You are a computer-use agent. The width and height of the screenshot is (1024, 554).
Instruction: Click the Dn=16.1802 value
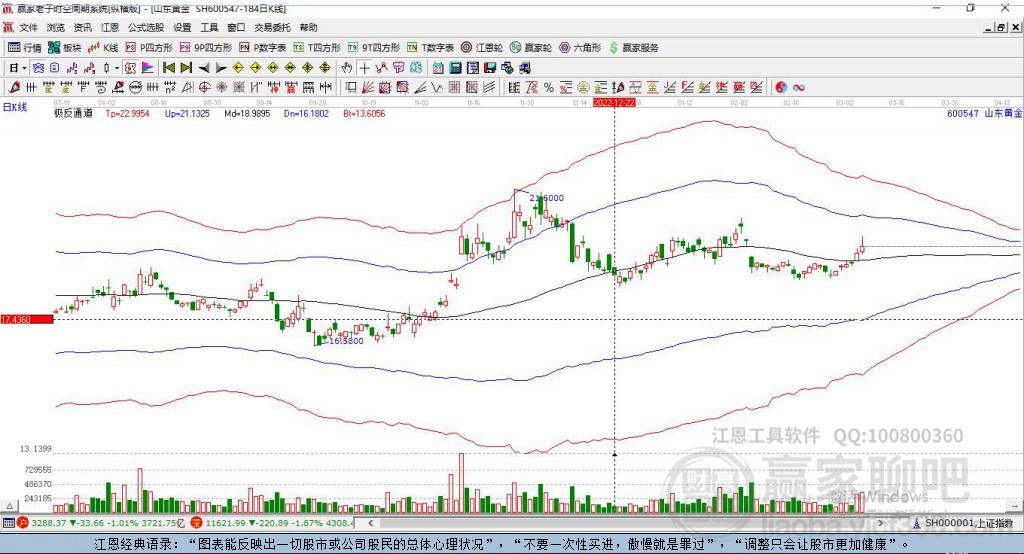point(306,113)
